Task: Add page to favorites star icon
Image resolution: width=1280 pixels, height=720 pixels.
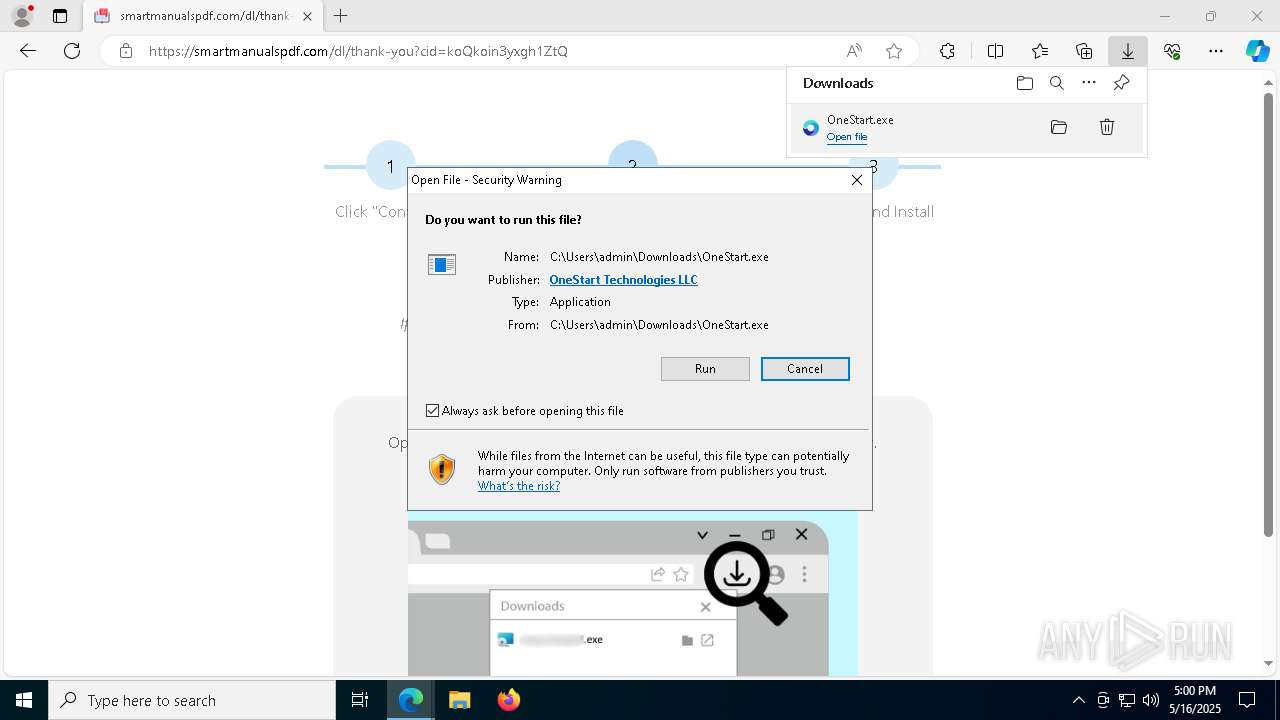Action: coord(894,51)
